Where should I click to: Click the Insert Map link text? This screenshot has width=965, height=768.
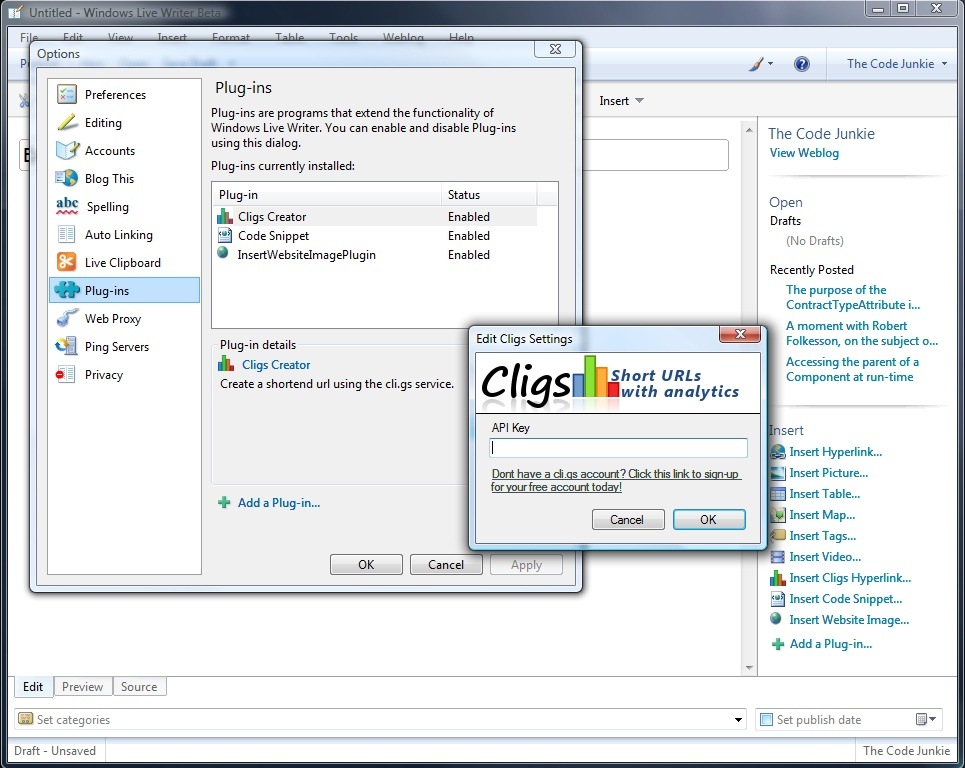(x=822, y=514)
